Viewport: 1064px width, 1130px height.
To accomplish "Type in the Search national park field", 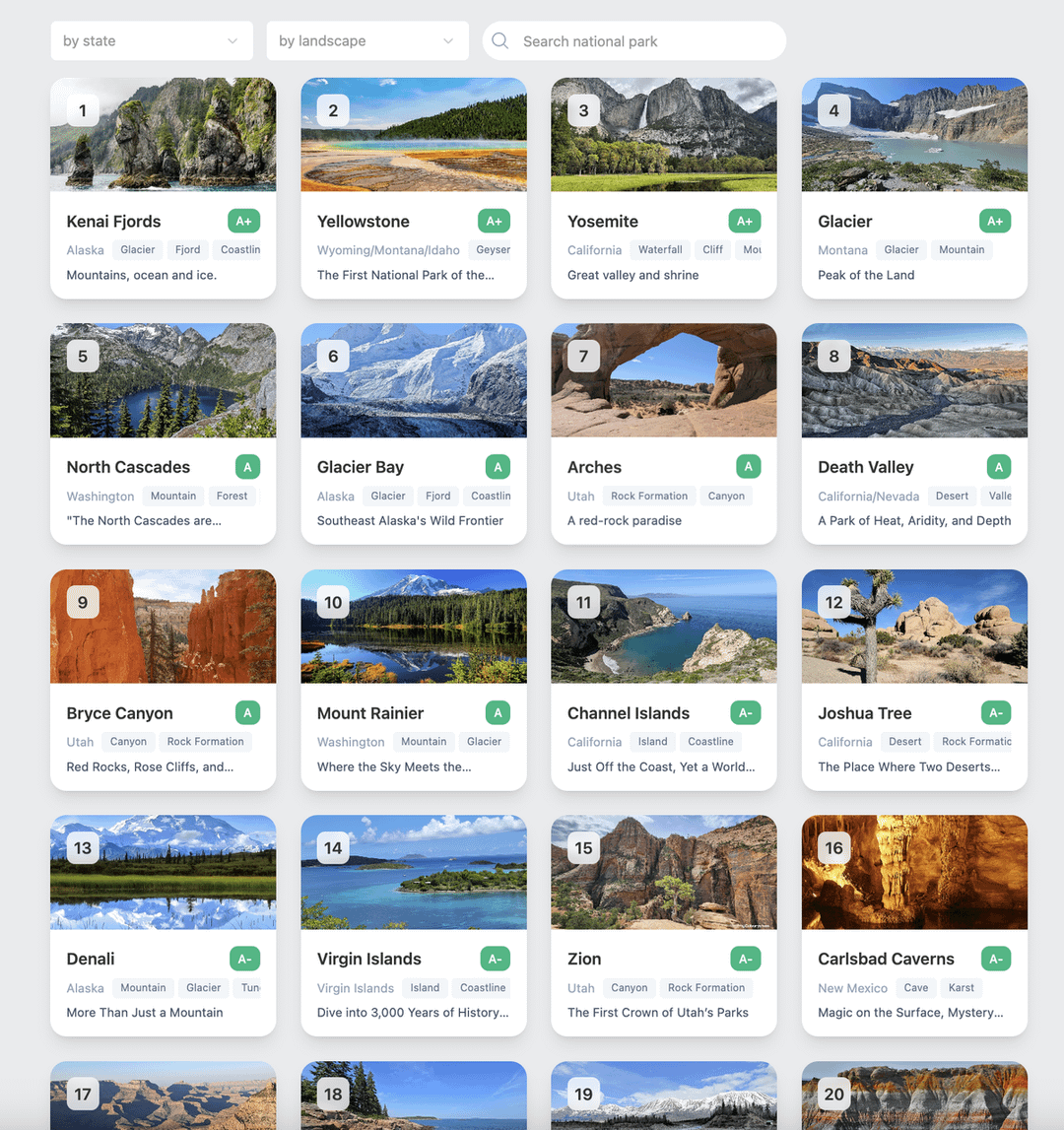I will 645,41.
